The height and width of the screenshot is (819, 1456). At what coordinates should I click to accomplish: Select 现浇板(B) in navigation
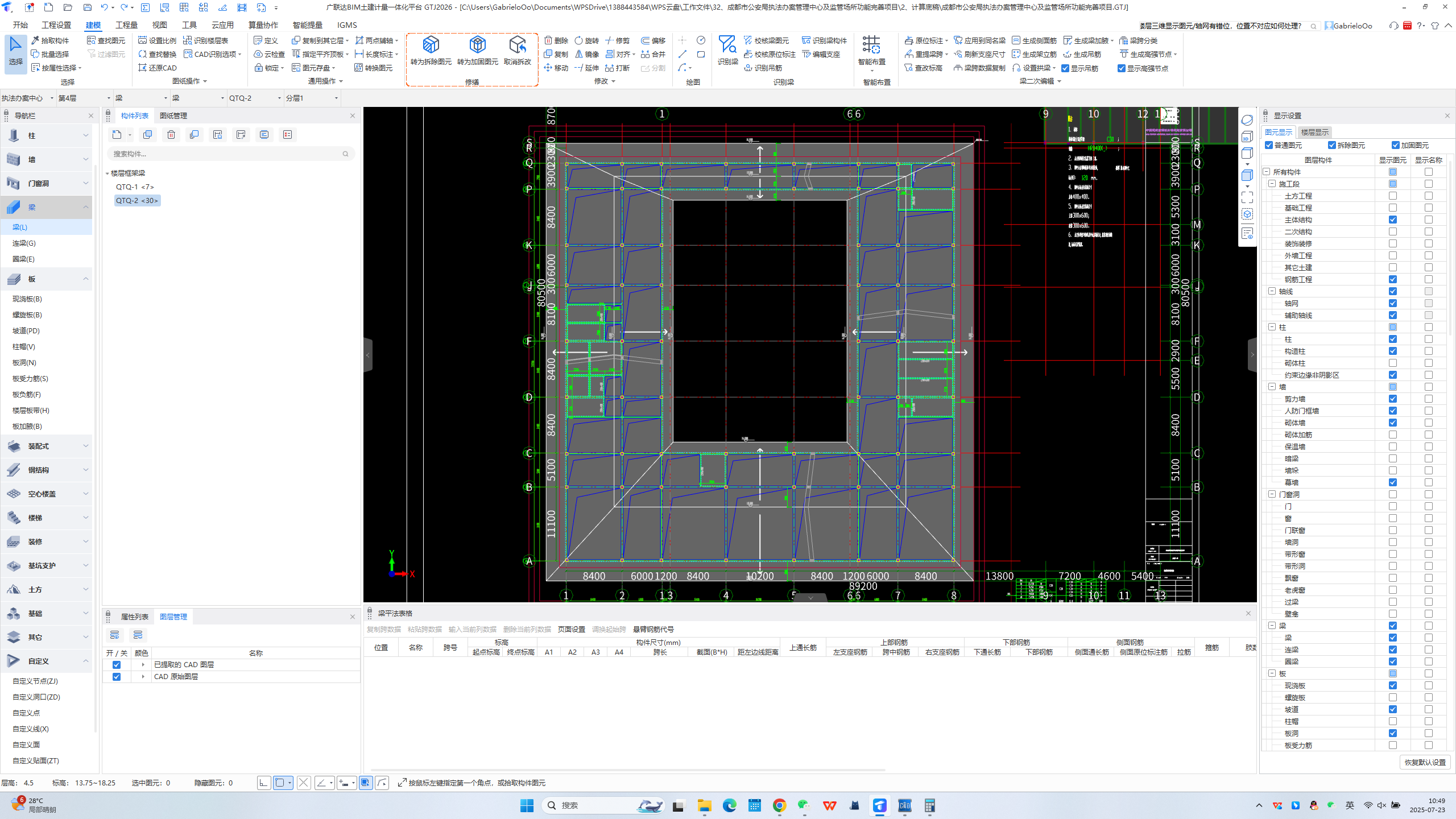[x=27, y=299]
